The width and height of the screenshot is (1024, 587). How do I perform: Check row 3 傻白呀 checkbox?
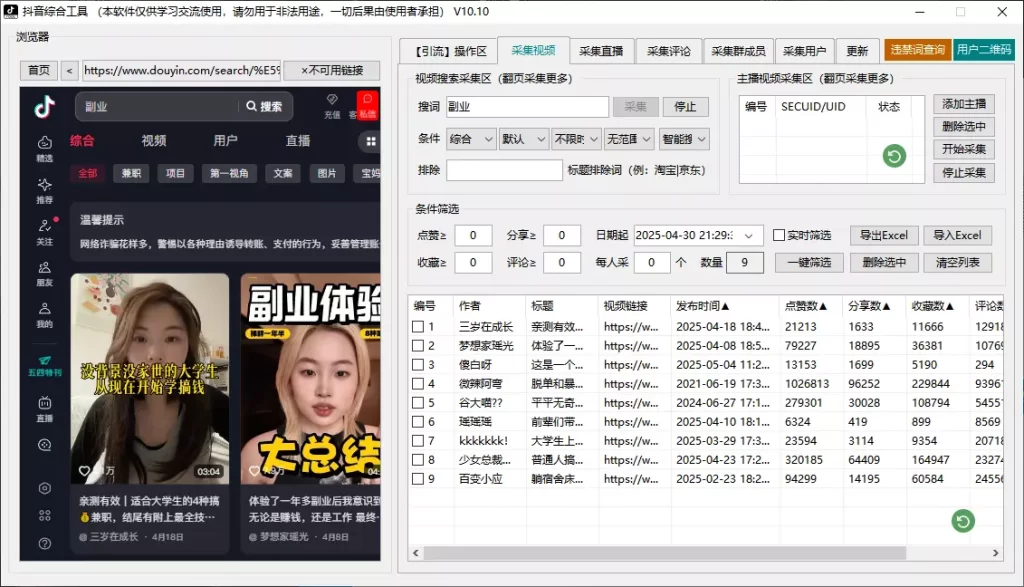coord(418,364)
